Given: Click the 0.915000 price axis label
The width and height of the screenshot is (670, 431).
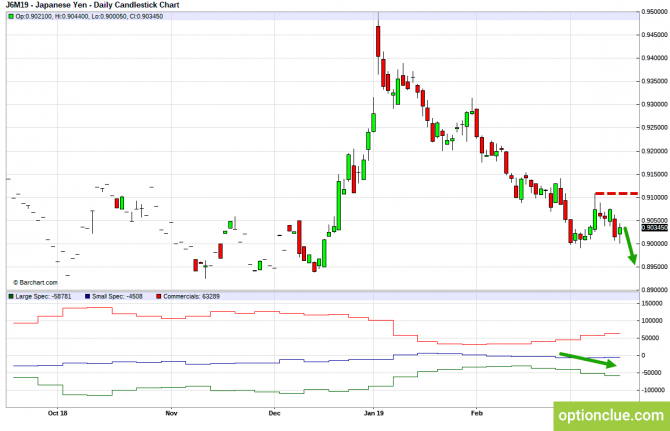Looking at the screenshot, I should click(x=654, y=174).
